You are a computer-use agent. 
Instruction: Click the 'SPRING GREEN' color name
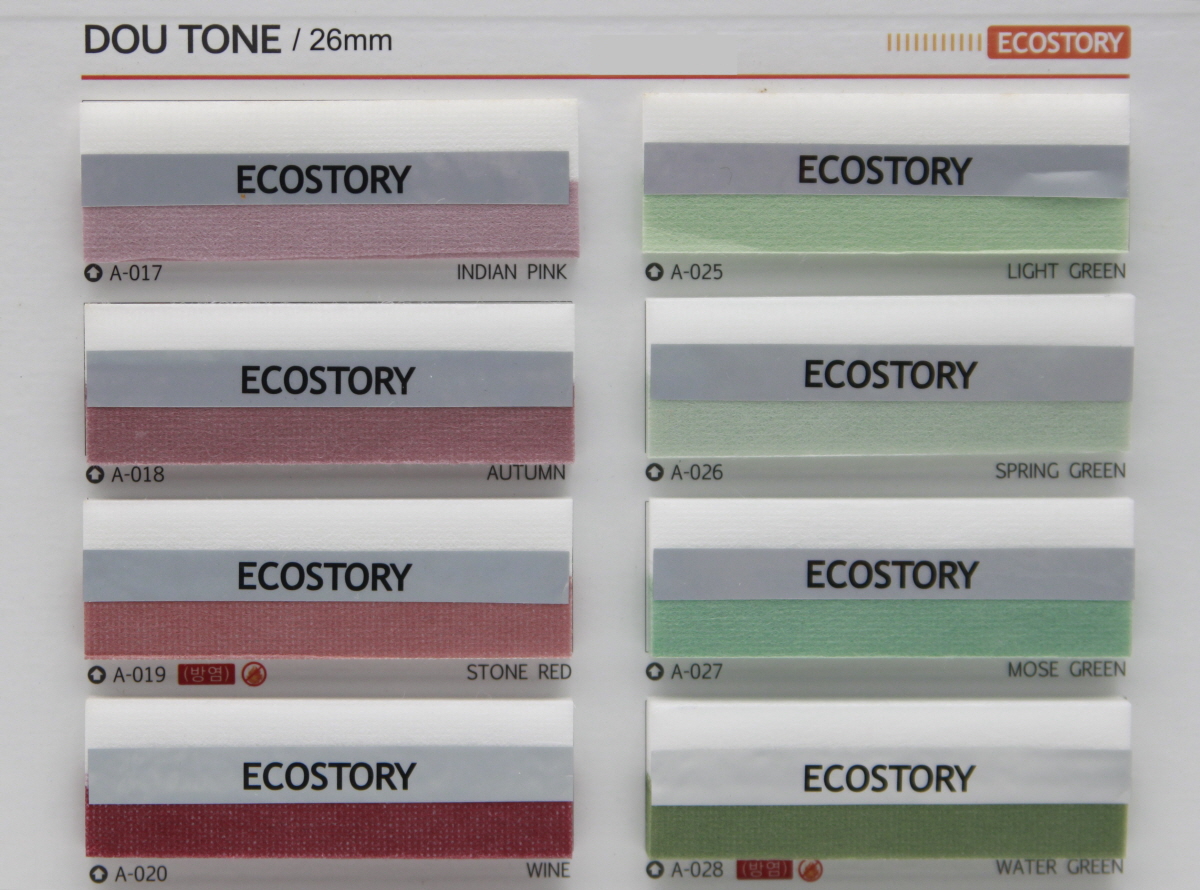pos(1060,470)
